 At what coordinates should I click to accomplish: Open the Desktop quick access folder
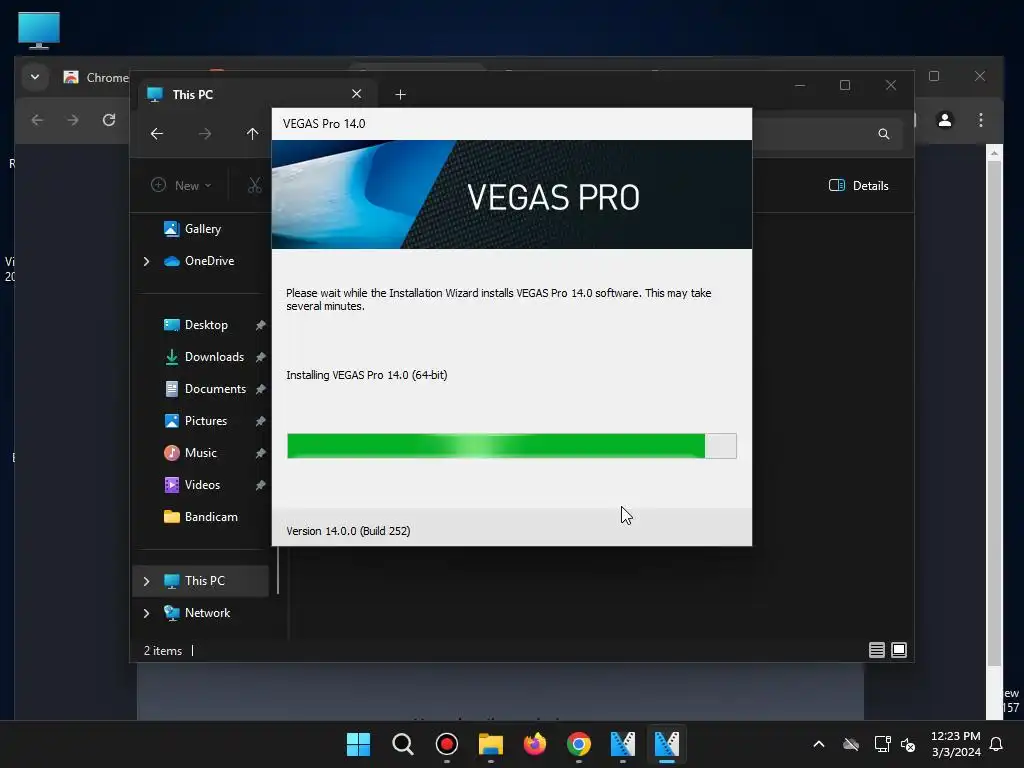click(196, 325)
